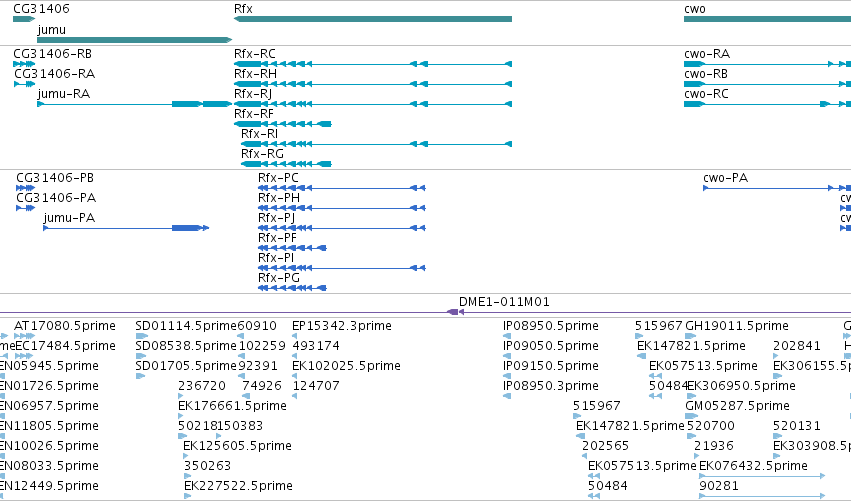Open EST EP15342.3prime
Screen dimensions: 851x501
[342, 326]
